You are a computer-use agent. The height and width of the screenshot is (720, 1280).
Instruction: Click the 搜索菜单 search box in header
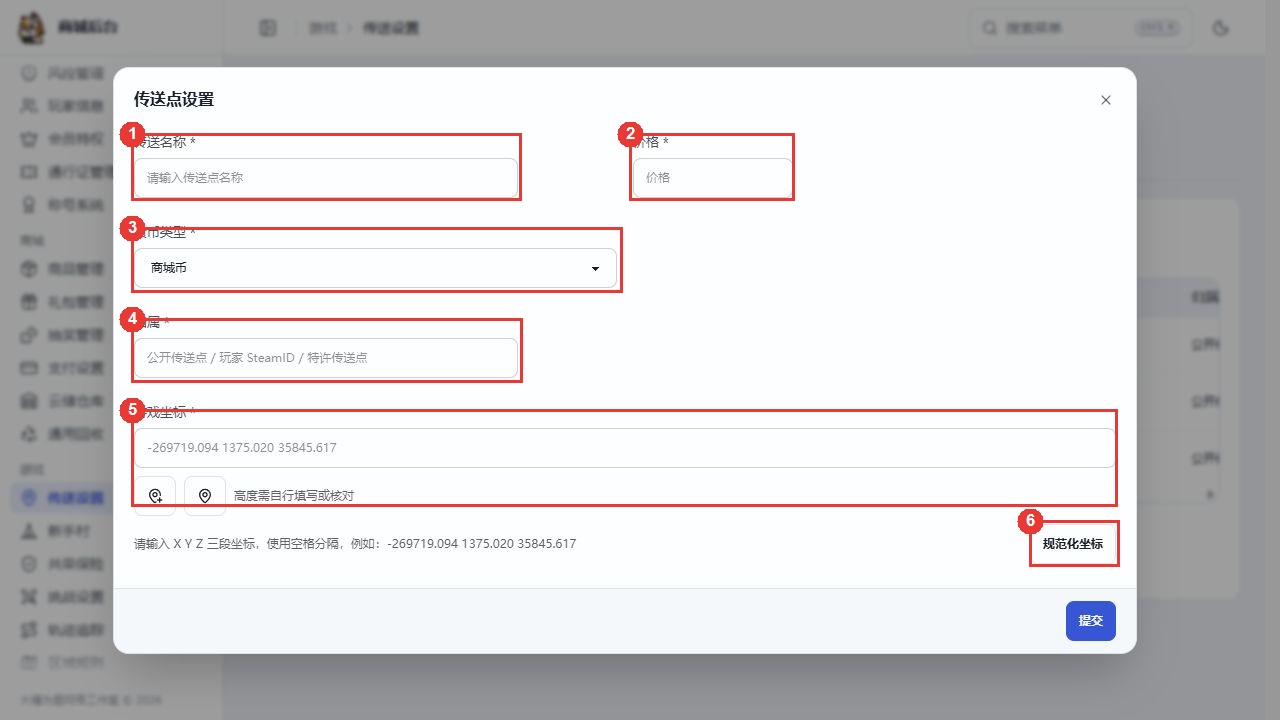coord(1081,28)
